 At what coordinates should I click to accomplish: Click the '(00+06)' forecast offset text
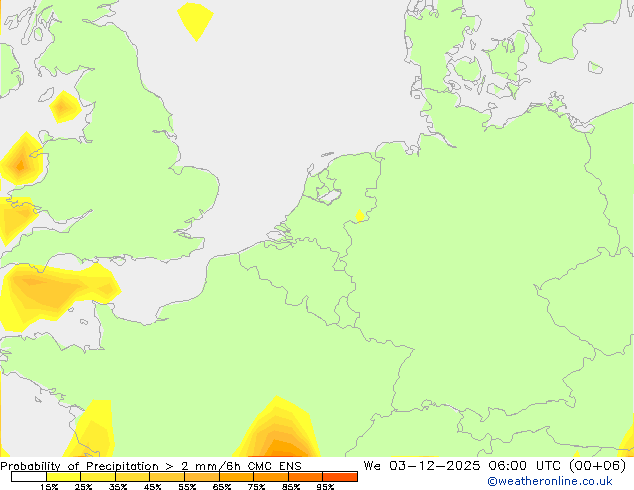coord(597,466)
